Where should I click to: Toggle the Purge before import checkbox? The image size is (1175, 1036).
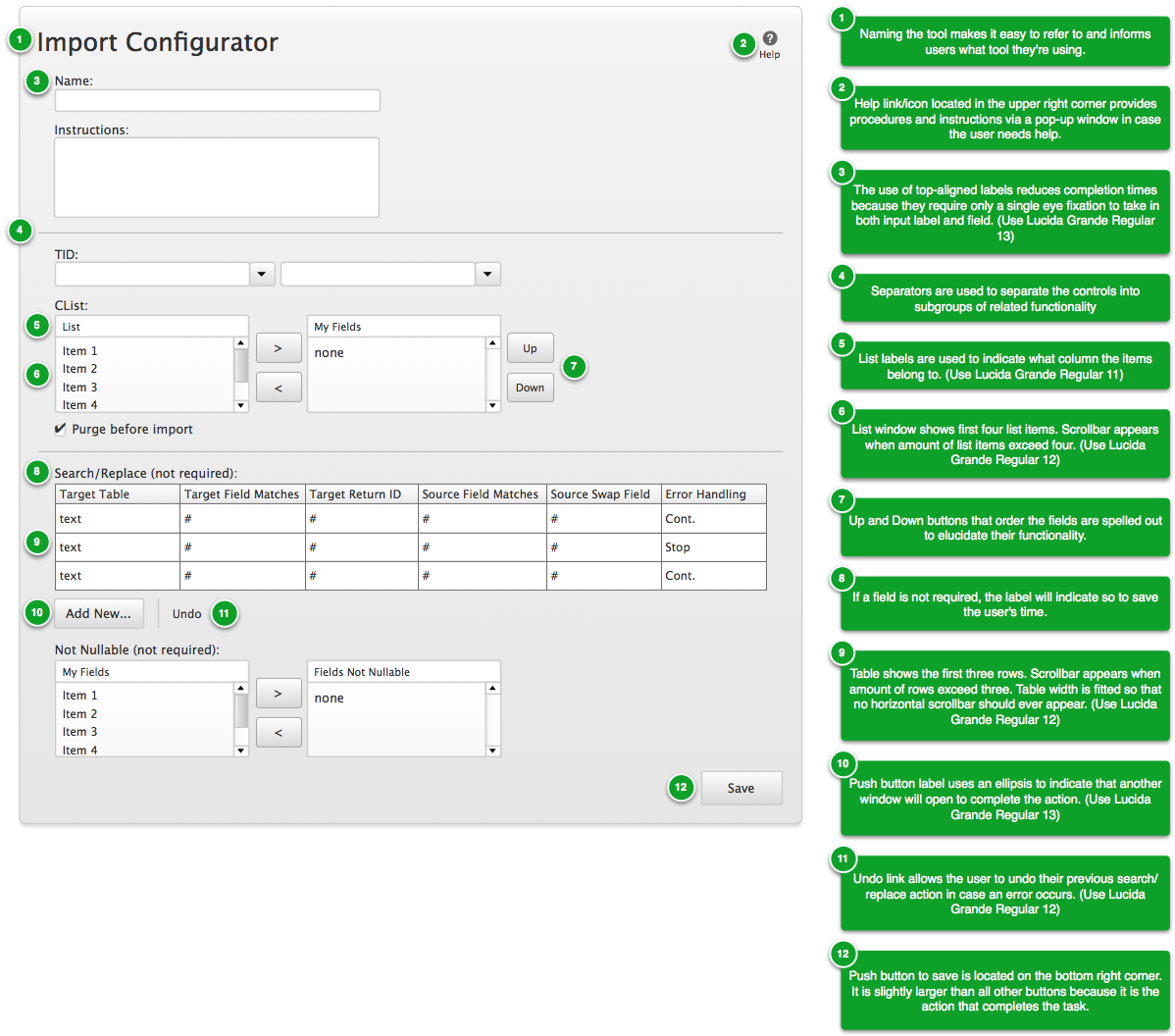(x=61, y=429)
